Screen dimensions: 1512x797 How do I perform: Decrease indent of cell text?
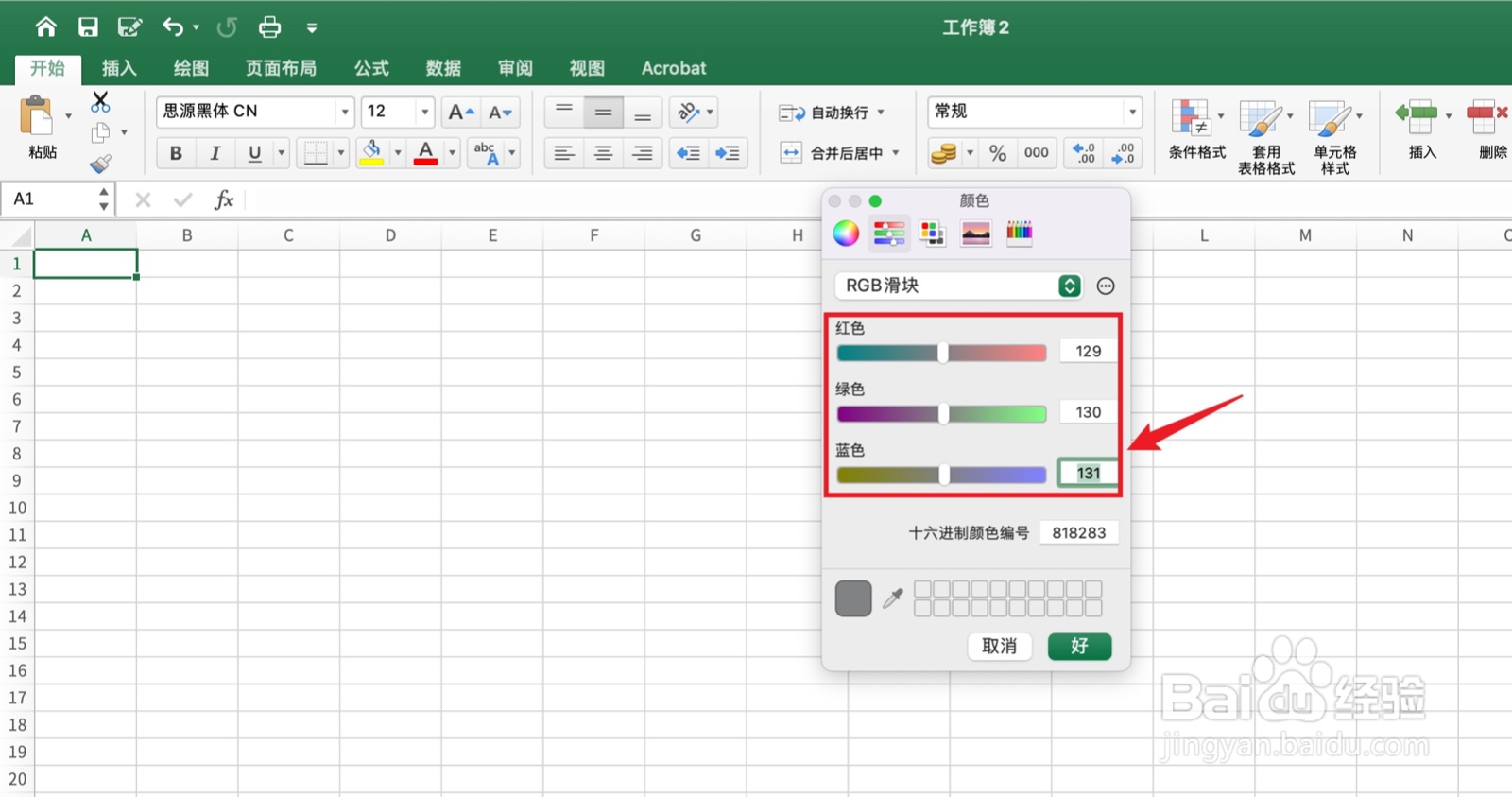coord(689,153)
